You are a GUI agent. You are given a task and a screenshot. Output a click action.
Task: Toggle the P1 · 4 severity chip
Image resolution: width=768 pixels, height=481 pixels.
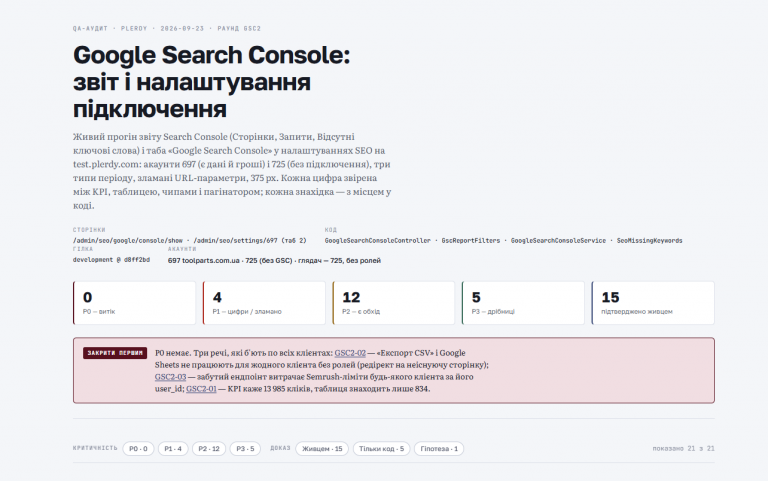click(x=173, y=449)
